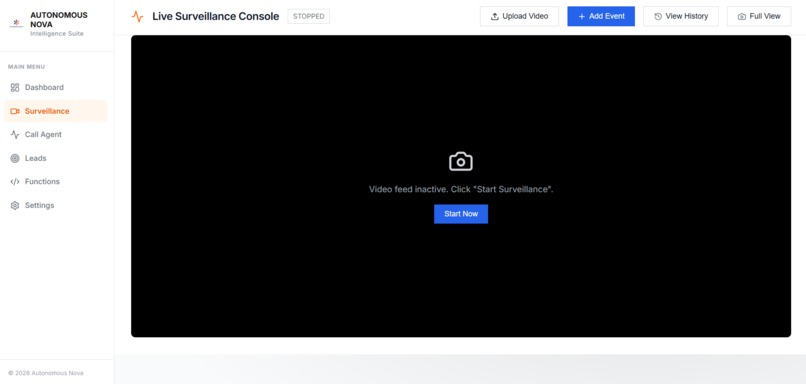Click the Autonomous Nova logo icon

16,23
